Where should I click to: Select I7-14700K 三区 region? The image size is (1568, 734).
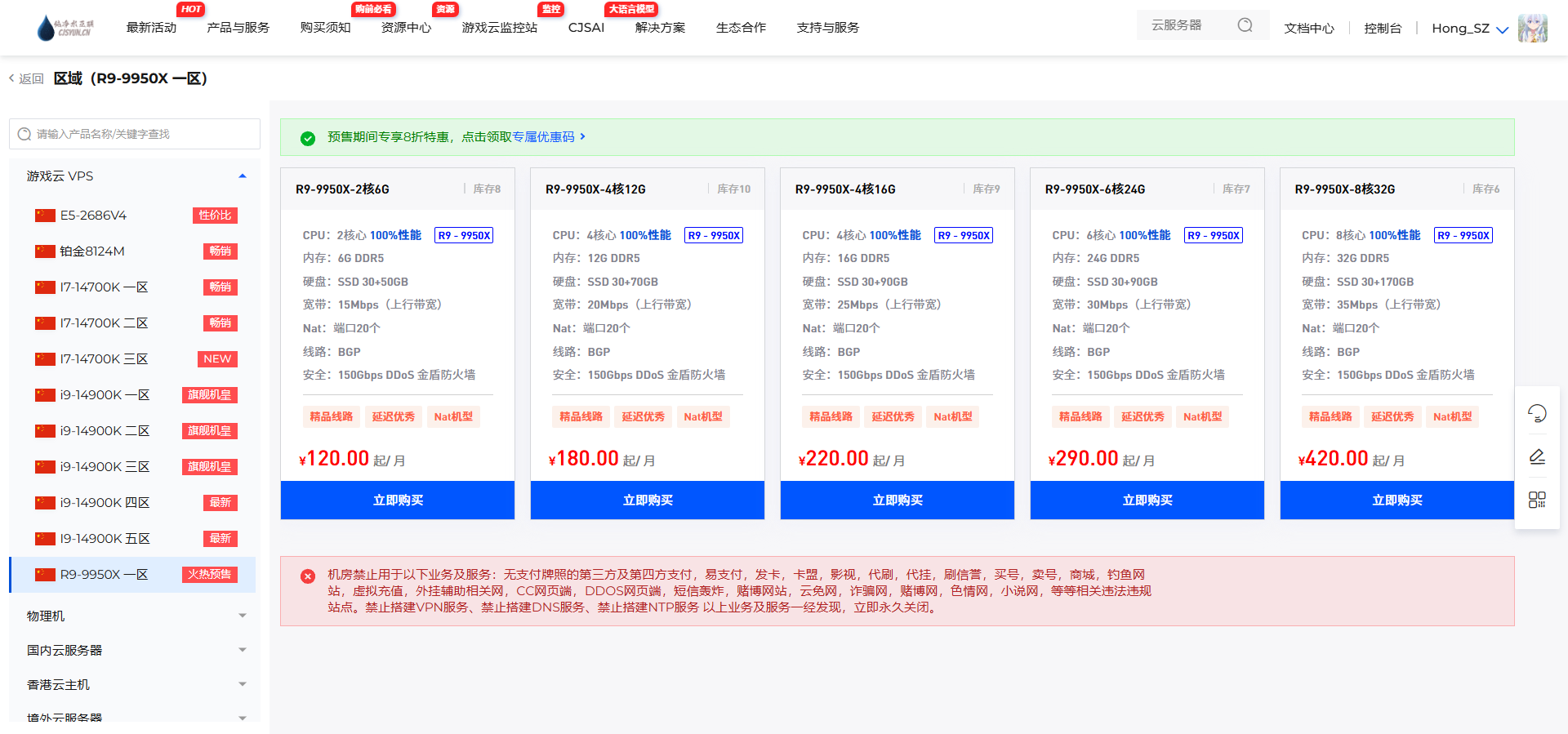(x=132, y=359)
